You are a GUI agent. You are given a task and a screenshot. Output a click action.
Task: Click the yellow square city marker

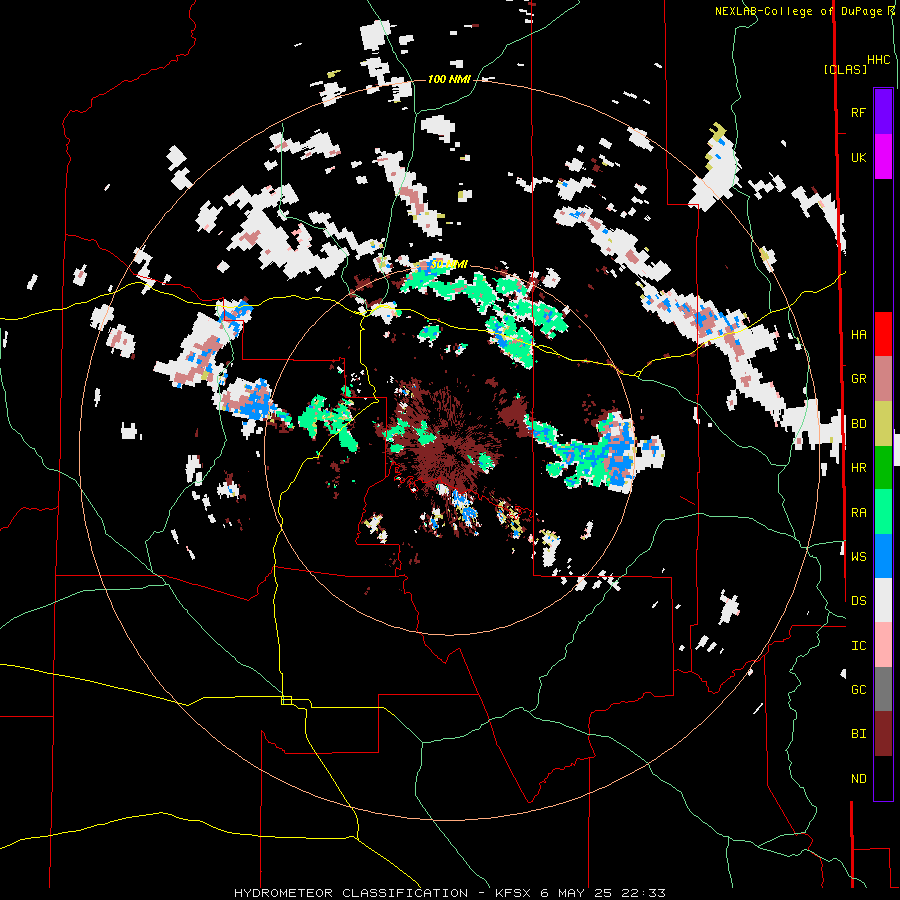286,700
